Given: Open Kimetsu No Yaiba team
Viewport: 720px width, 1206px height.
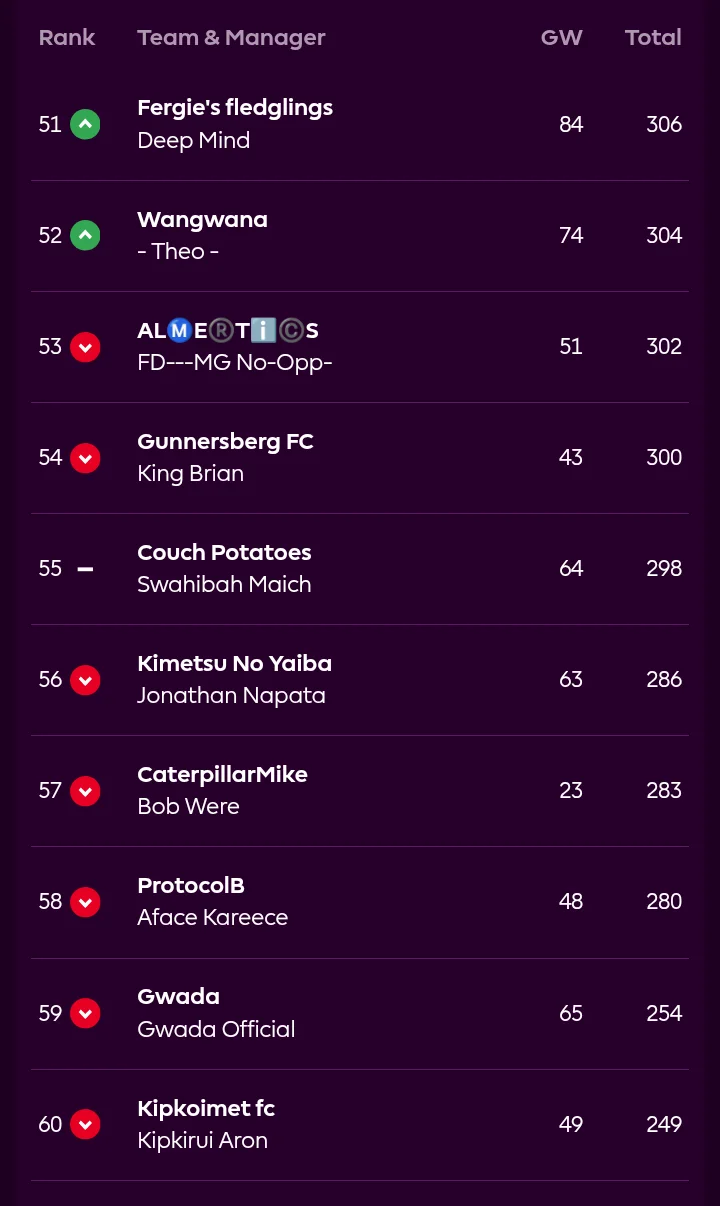Looking at the screenshot, I should pyautogui.click(x=234, y=664).
